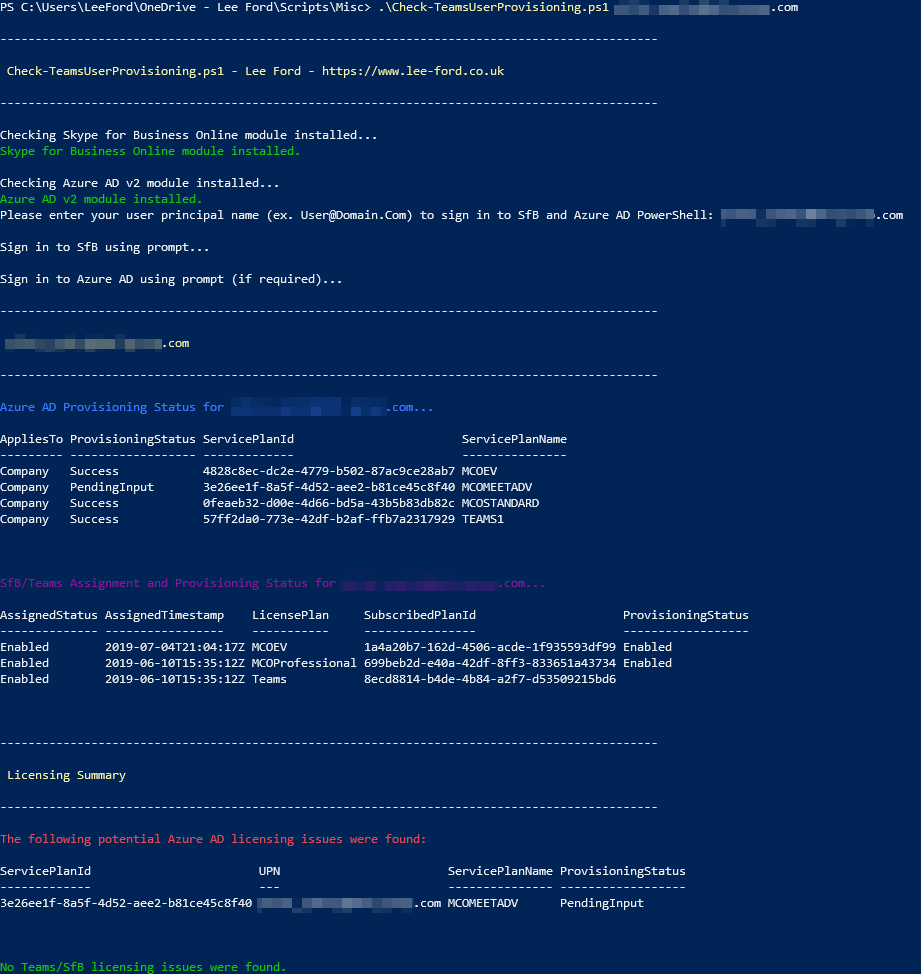Click 'No Teams/SfB licensing issues were found.' message
Viewport: 921px width, 974px height.
(x=143, y=967)
